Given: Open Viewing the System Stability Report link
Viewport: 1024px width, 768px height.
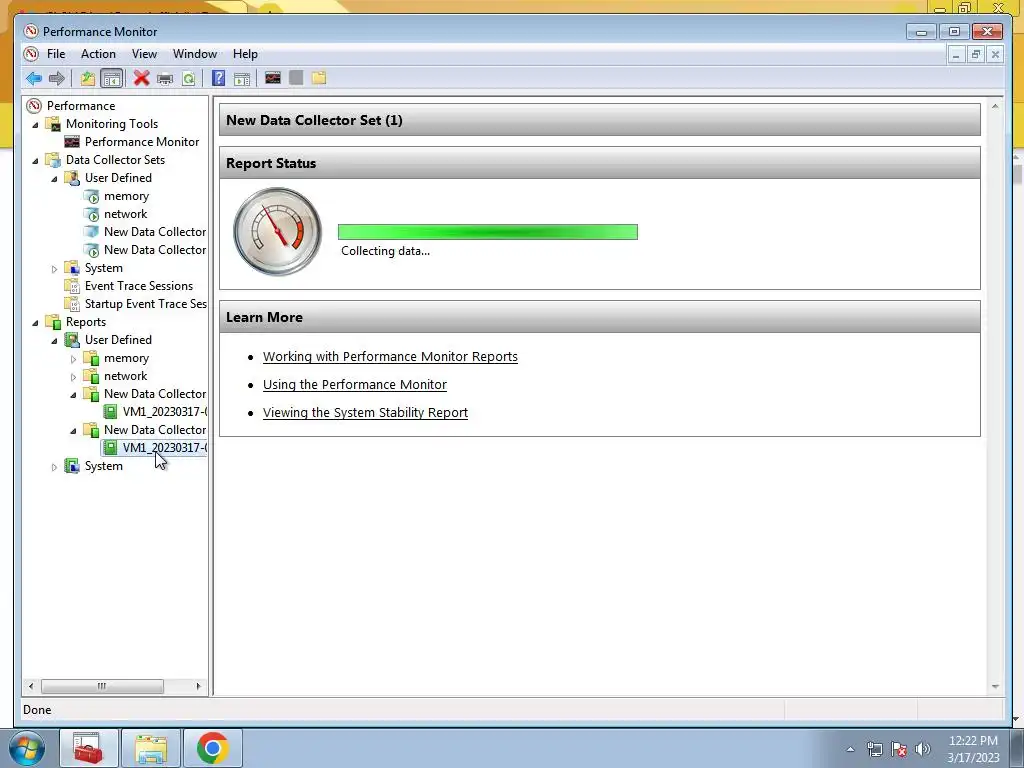Looking at the screenshot, I should [x=365, y=413].
